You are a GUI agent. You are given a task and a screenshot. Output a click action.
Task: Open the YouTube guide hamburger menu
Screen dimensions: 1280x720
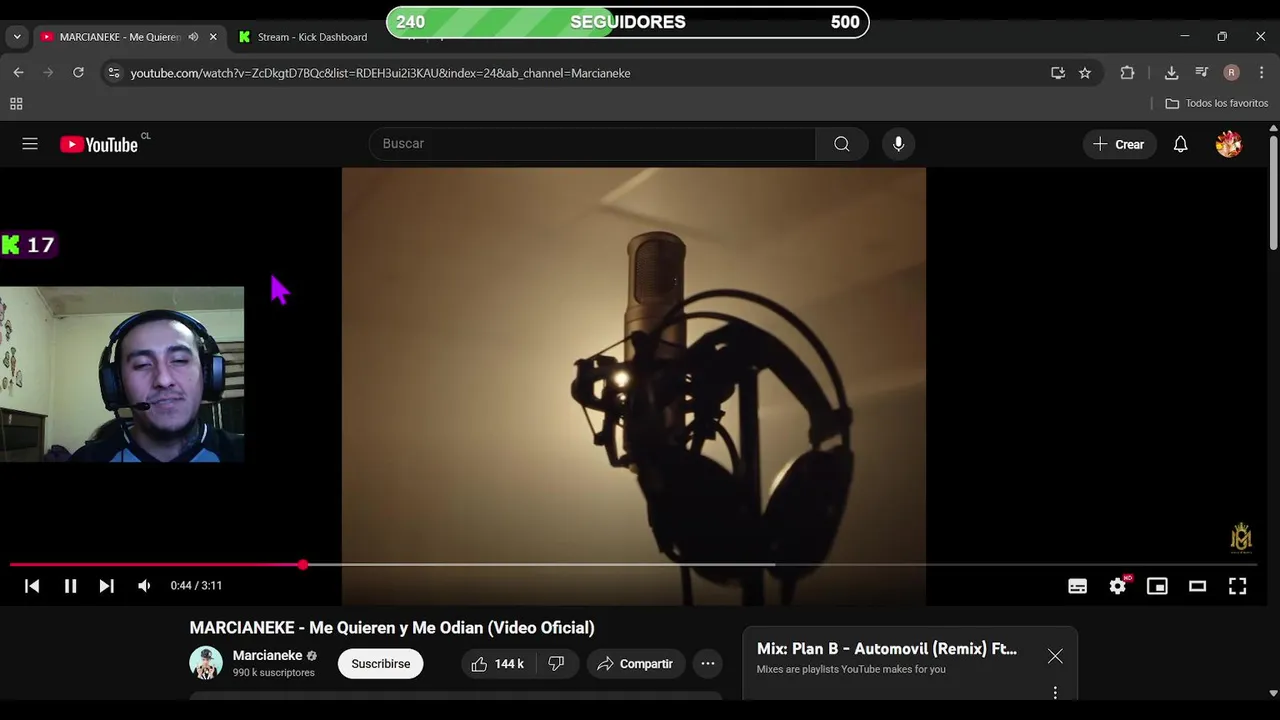(30, 144)
